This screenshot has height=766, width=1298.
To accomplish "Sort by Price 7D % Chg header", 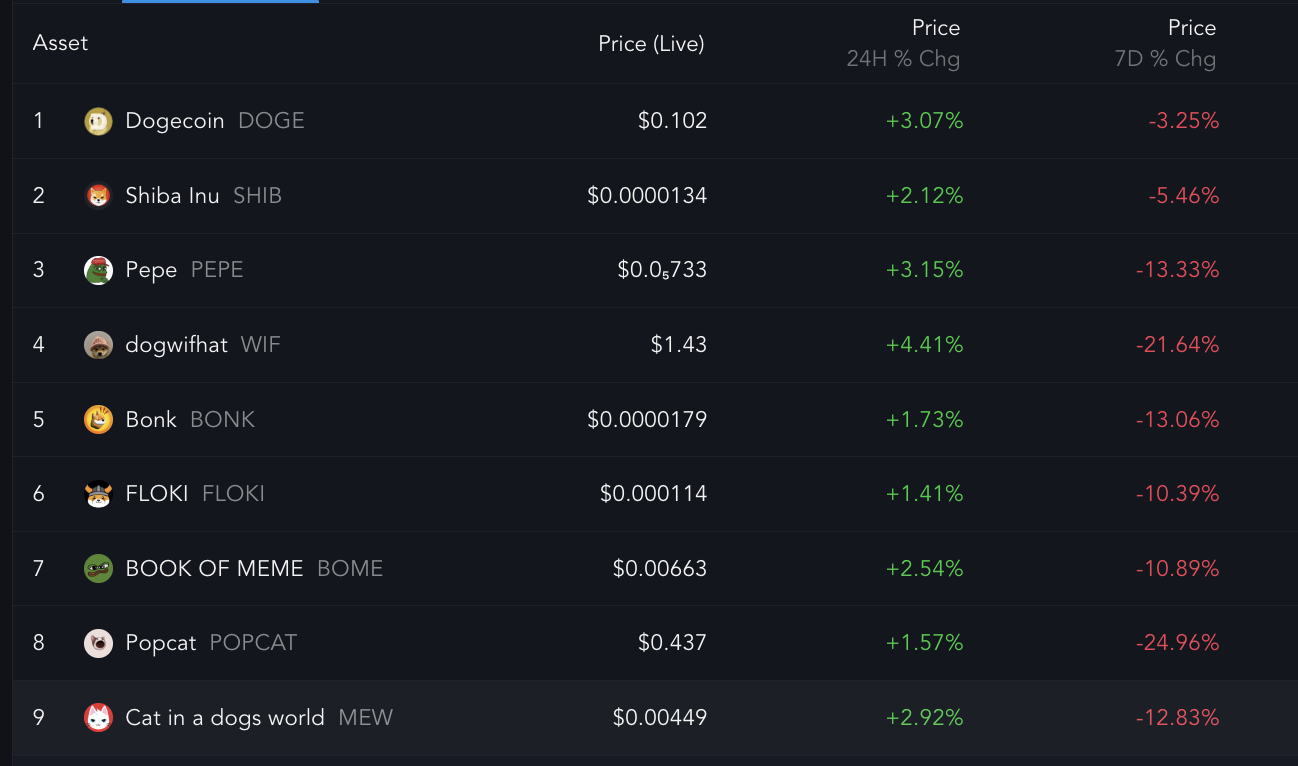I will pyautogui.click(x=1165, y=43).
